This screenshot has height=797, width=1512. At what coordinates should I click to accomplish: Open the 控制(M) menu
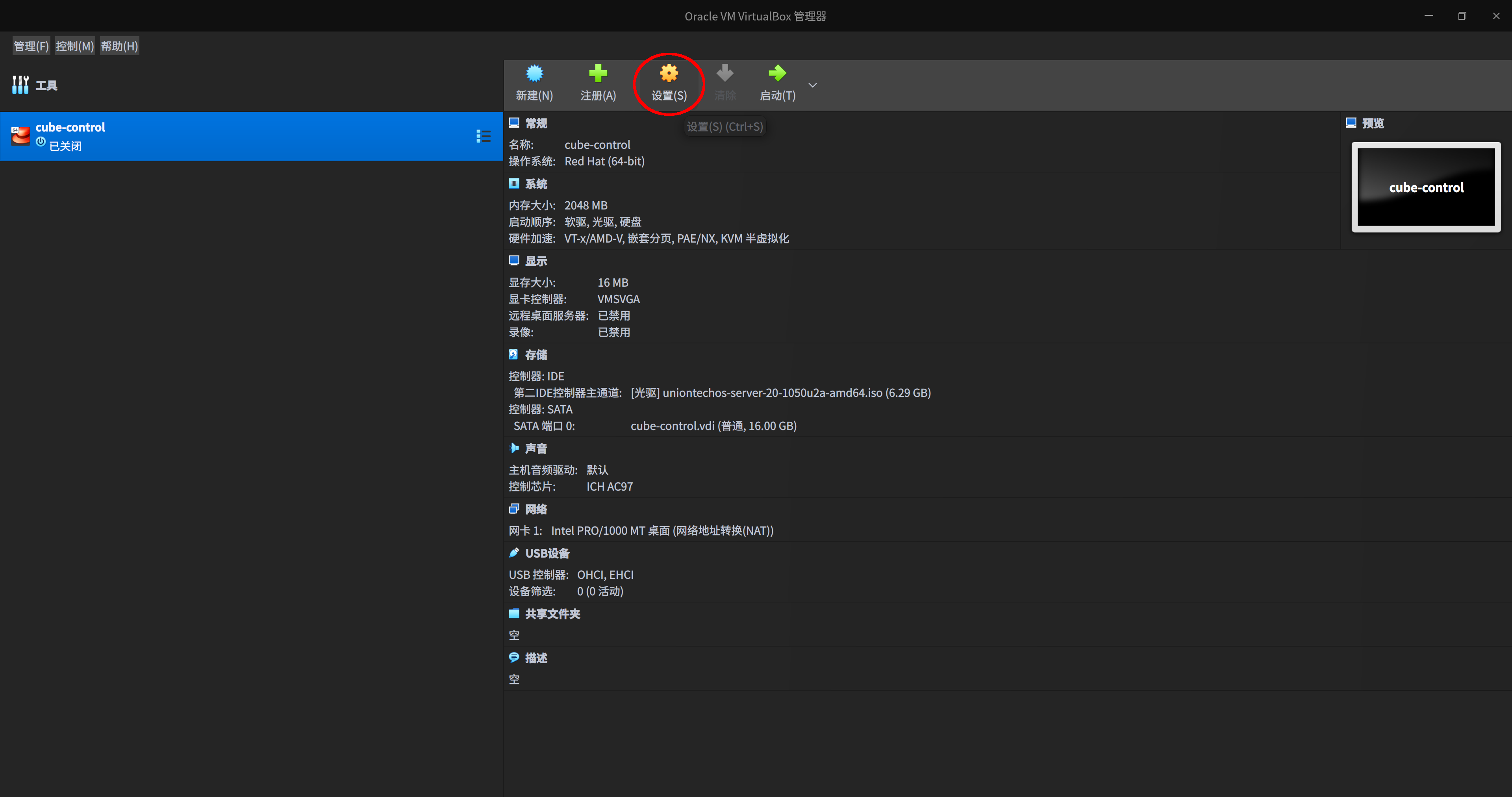tap(74, 45)
